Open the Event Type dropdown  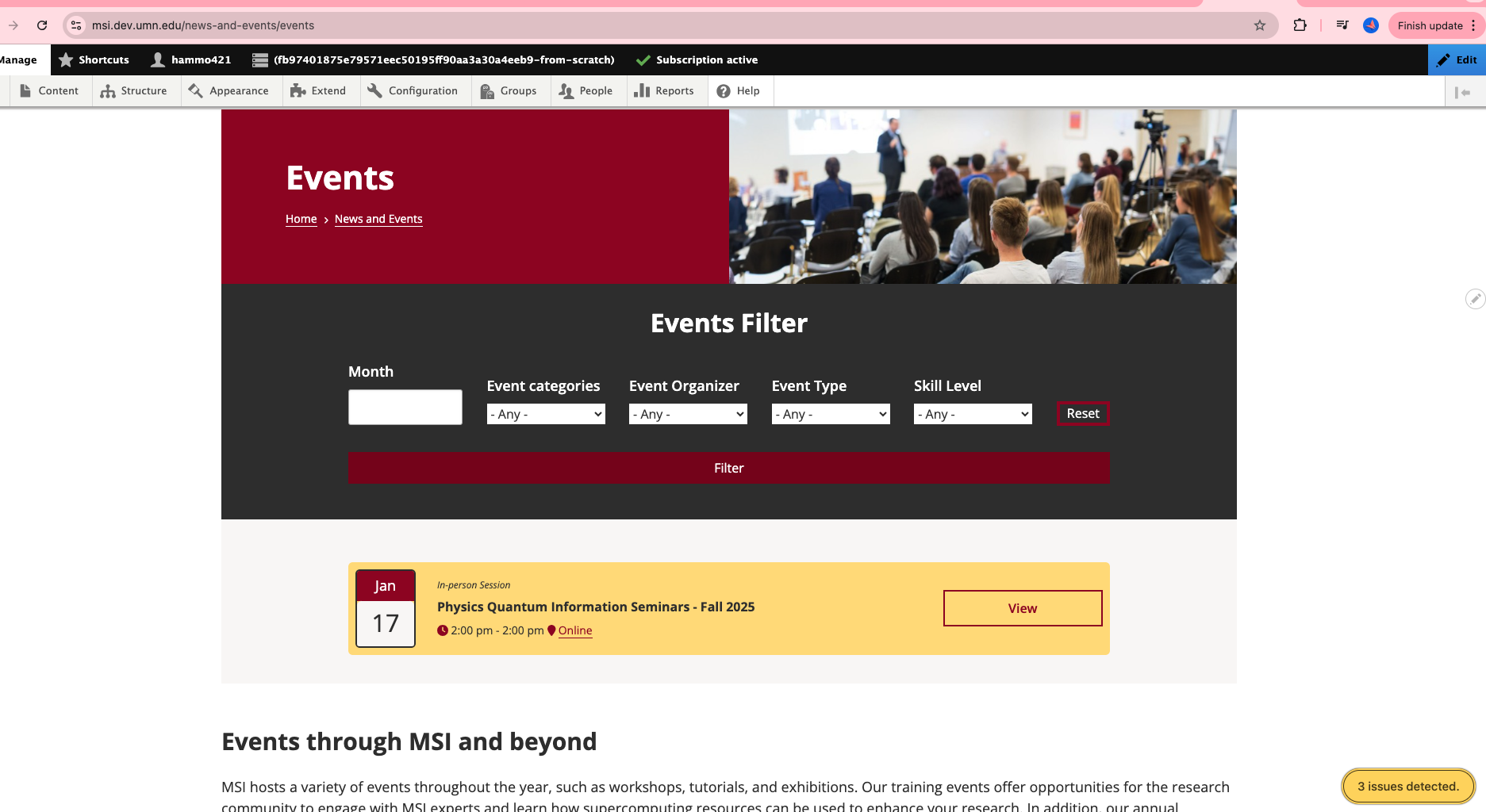point(831,414)
